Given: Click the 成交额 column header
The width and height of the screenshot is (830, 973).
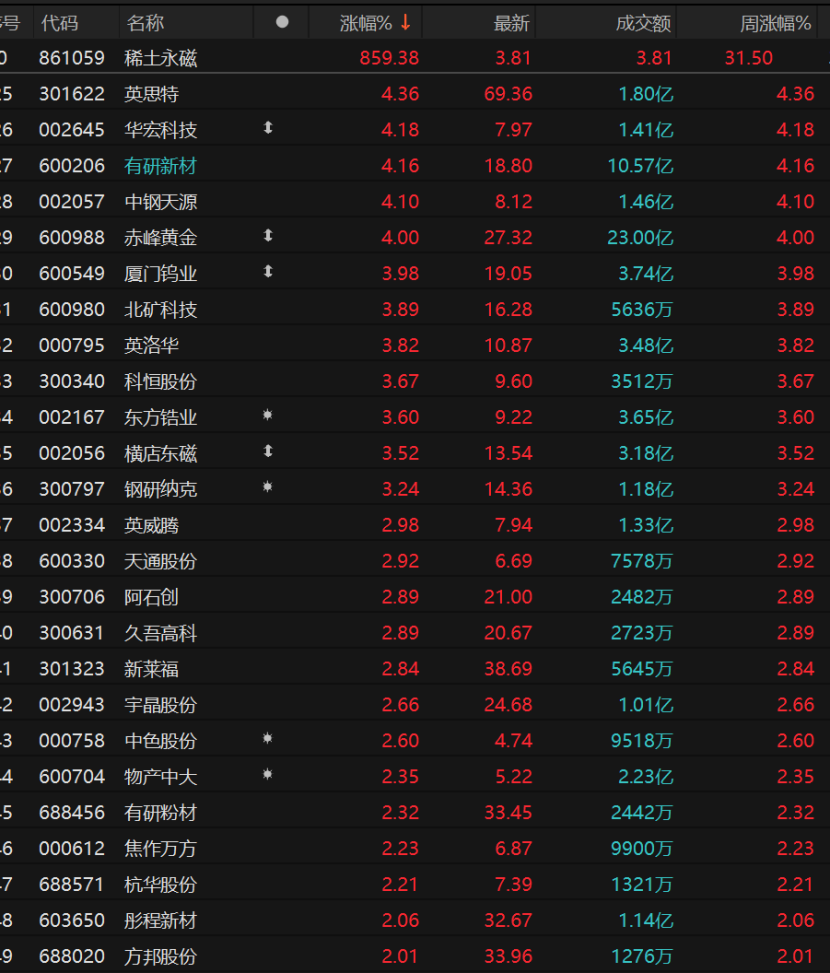Looking at the screenshot, I should 643,24.
